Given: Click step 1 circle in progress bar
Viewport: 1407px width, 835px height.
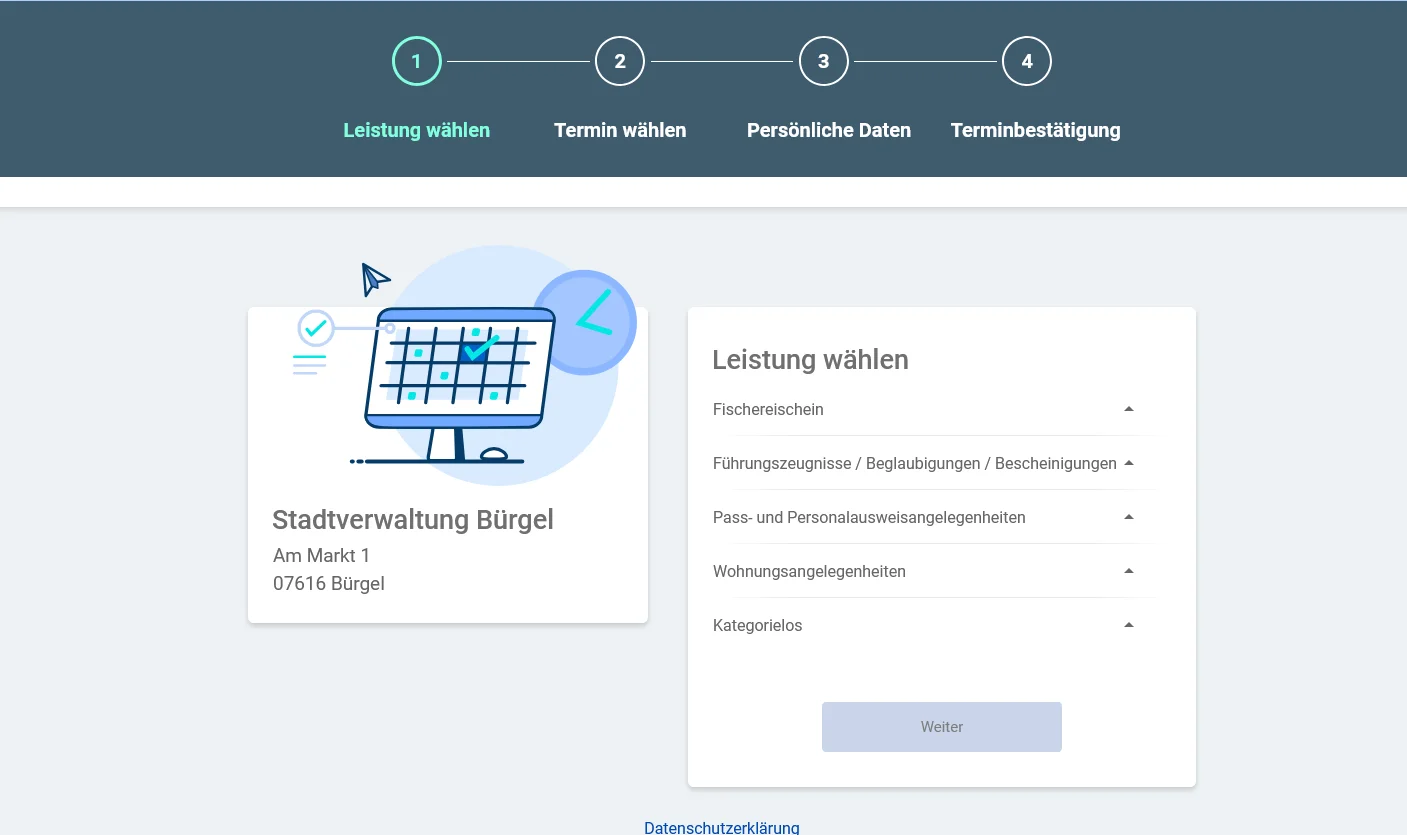Looking at the screenshot, I should pos(417,61).
